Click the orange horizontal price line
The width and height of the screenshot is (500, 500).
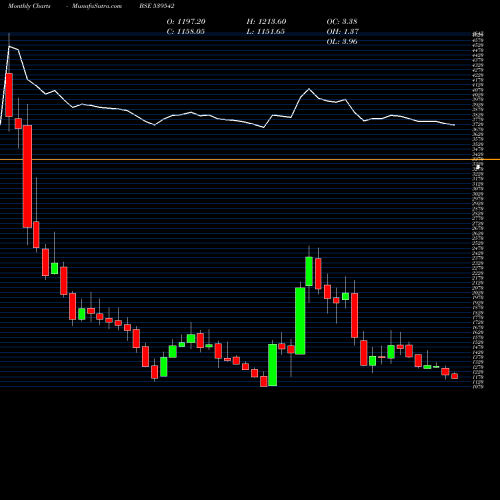click(x=250, y=160)
